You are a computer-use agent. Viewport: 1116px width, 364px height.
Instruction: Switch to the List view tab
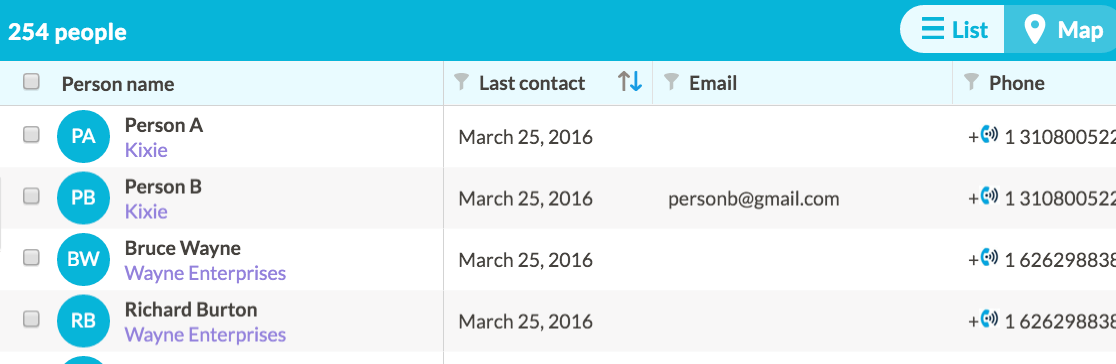click(x=954, y=30)
